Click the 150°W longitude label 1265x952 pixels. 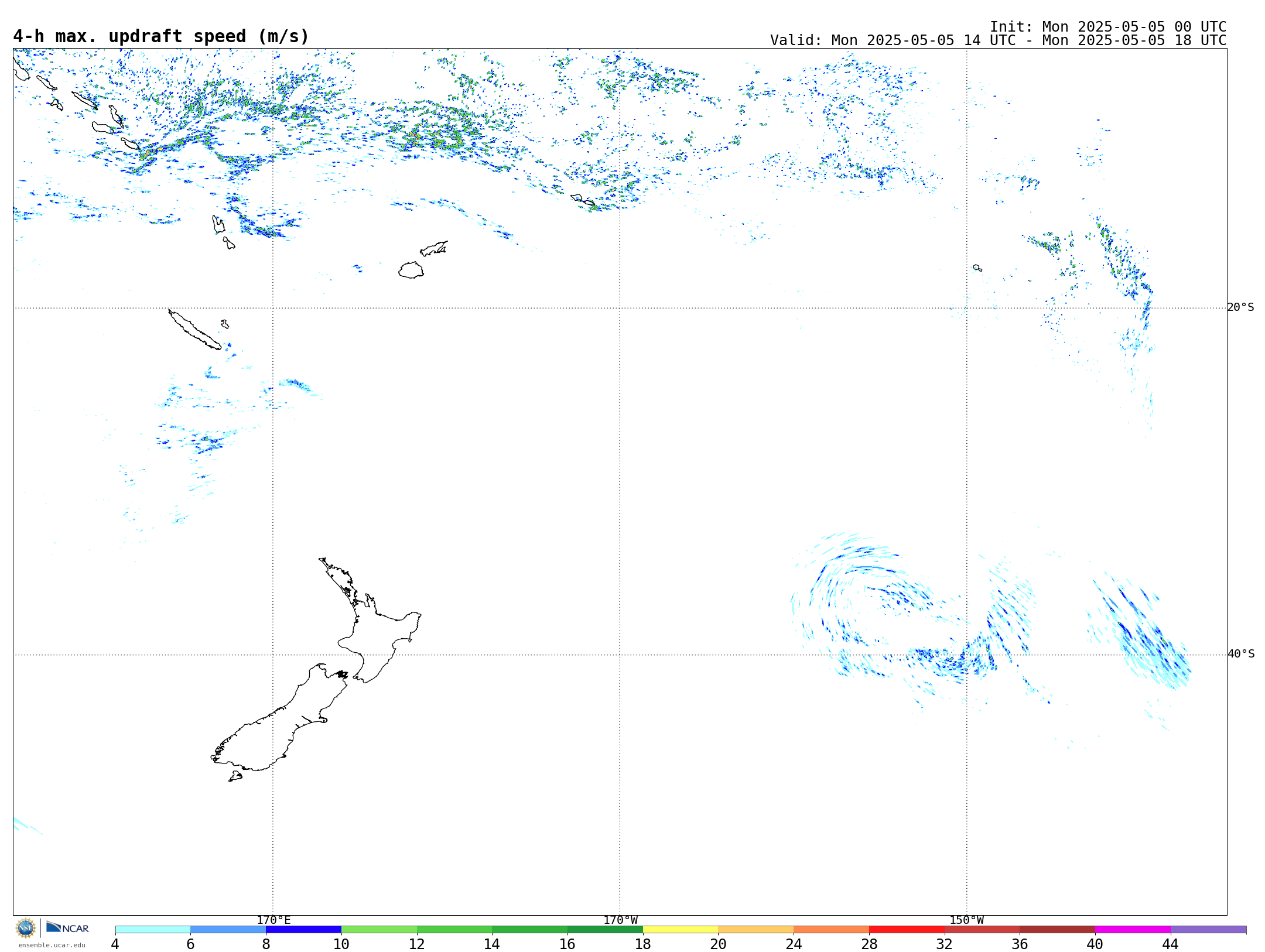pyautogui.click(x=966, y=920)
